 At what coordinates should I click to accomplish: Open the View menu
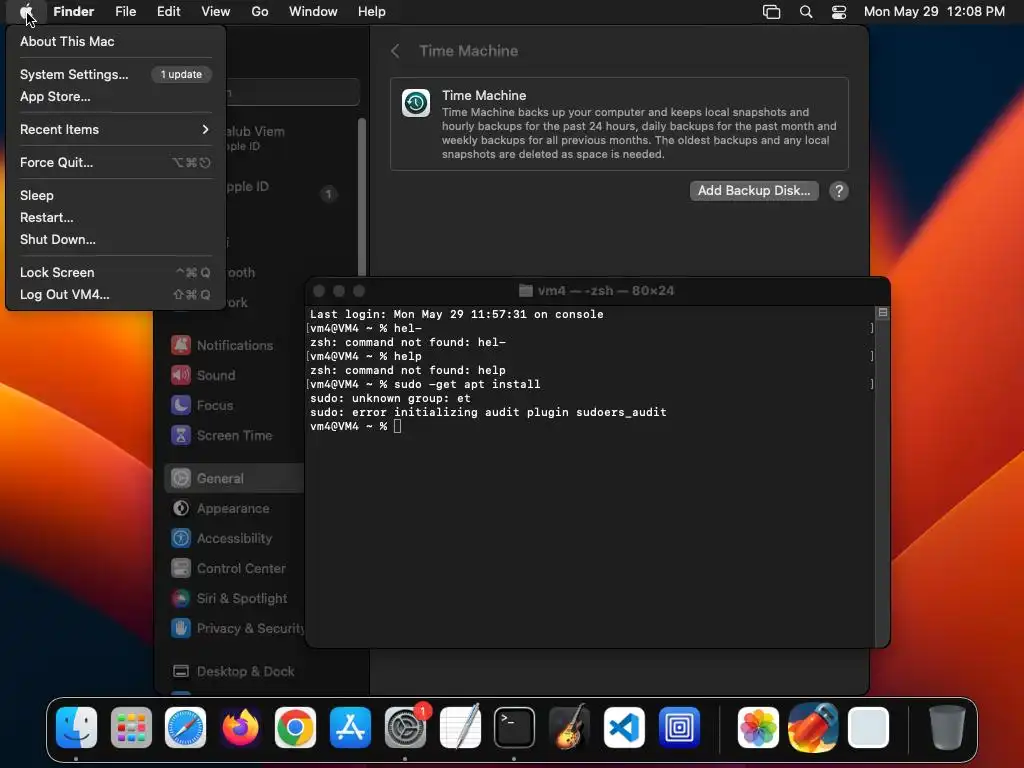coord(216,12)
